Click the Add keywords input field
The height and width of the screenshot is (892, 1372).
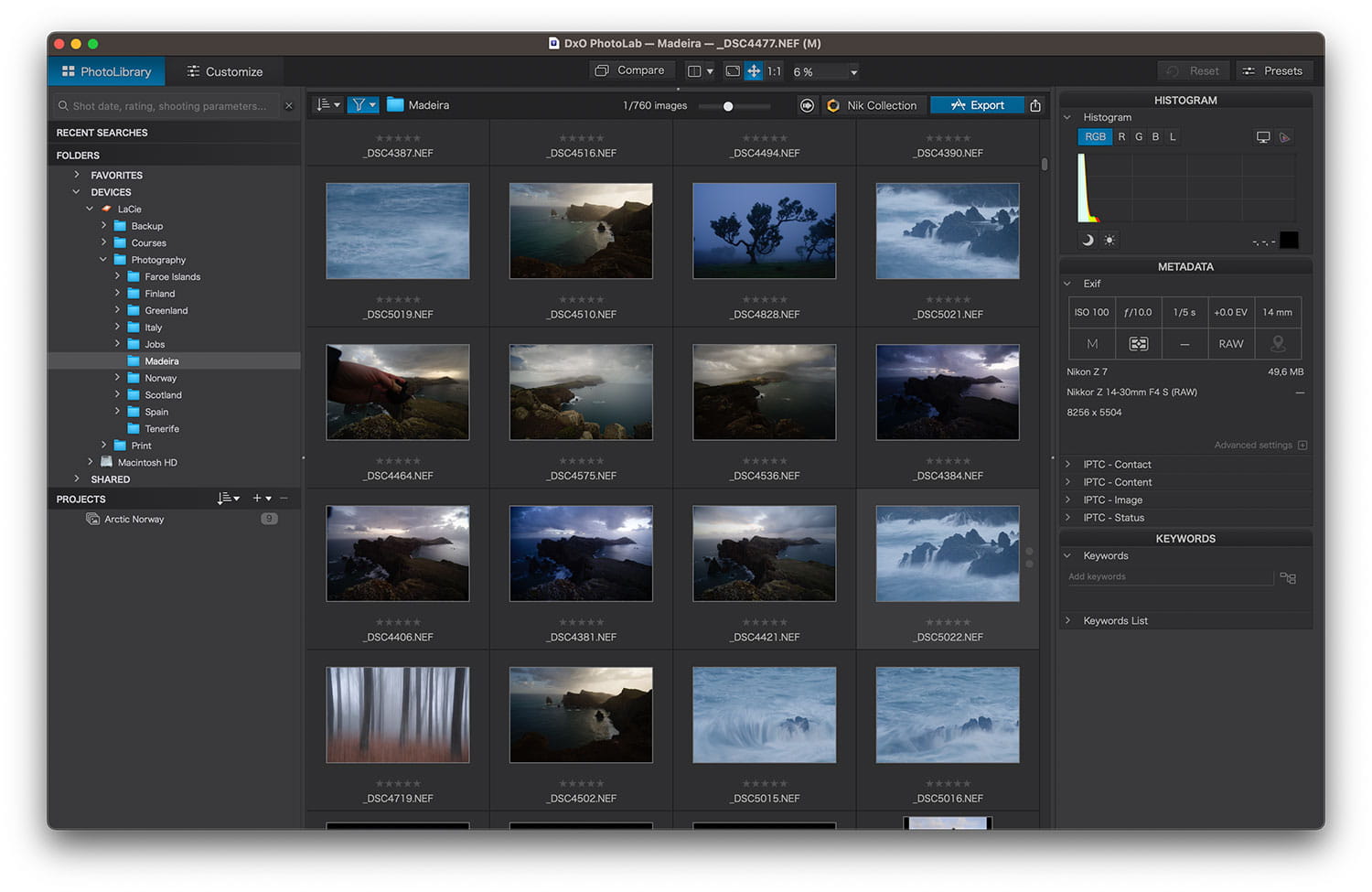pos(1170,577)
